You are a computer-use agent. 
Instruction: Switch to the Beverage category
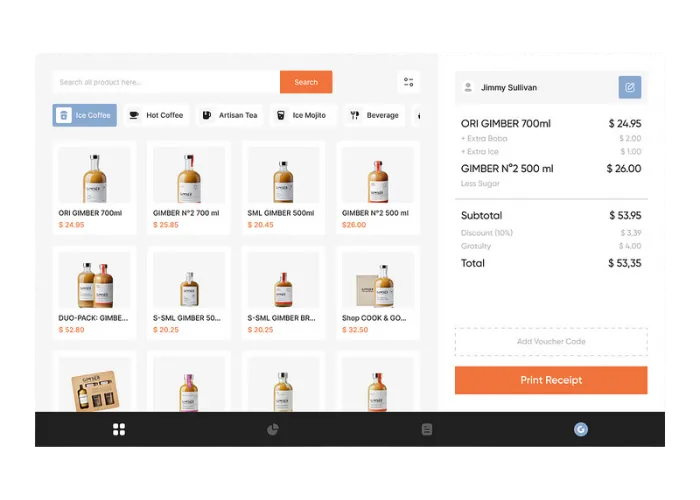[375, 115]
